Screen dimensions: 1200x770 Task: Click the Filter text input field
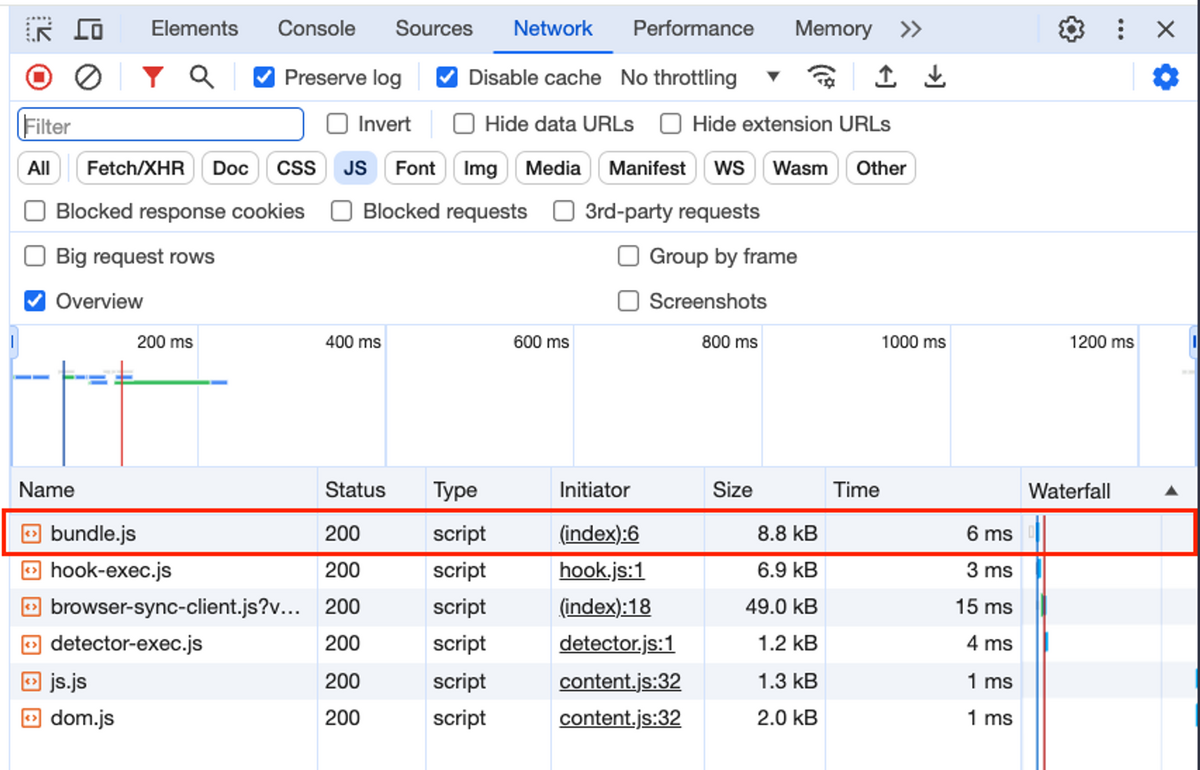pyautogui.click(x=161, y=125)
